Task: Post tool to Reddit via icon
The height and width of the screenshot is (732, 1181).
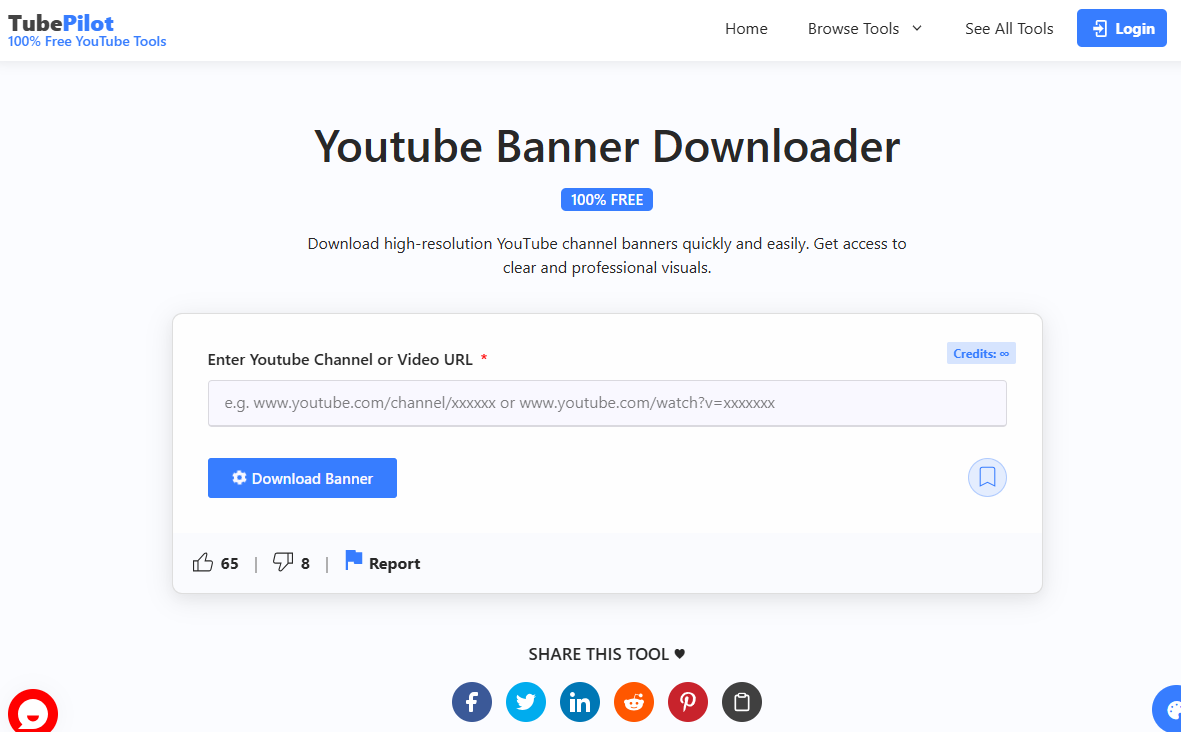Action: (634, 702)
